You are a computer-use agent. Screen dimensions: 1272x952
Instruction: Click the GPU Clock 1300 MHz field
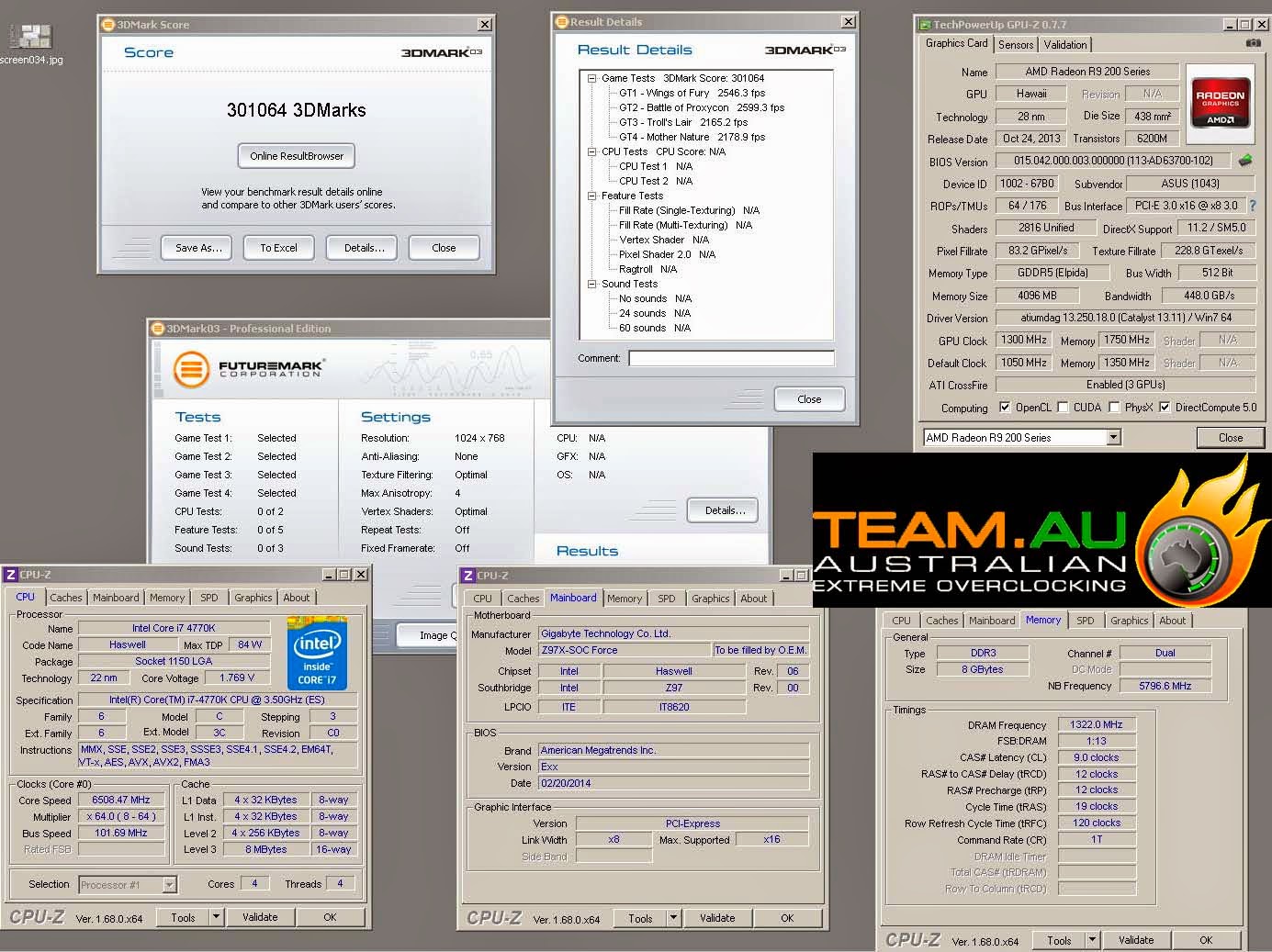point(1023,340)
